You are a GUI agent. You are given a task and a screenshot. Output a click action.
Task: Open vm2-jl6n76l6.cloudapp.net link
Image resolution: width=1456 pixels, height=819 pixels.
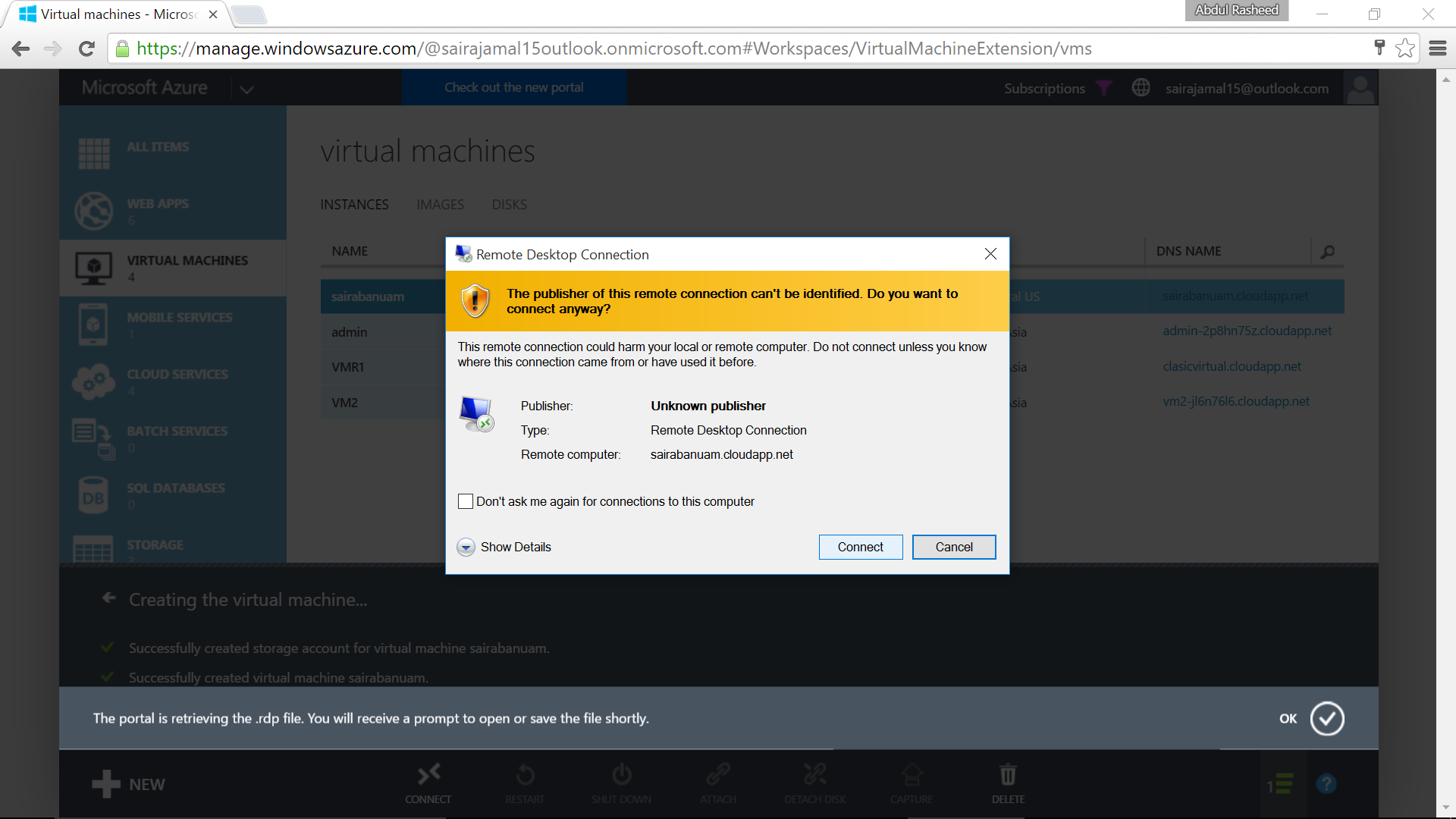tap(1236, 401)
